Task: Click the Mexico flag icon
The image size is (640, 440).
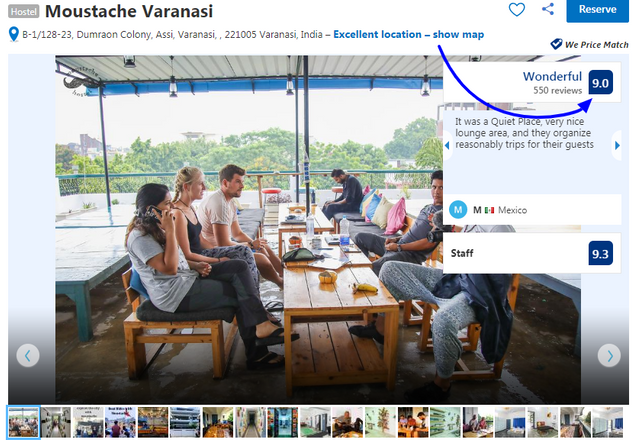Action: 489,210
